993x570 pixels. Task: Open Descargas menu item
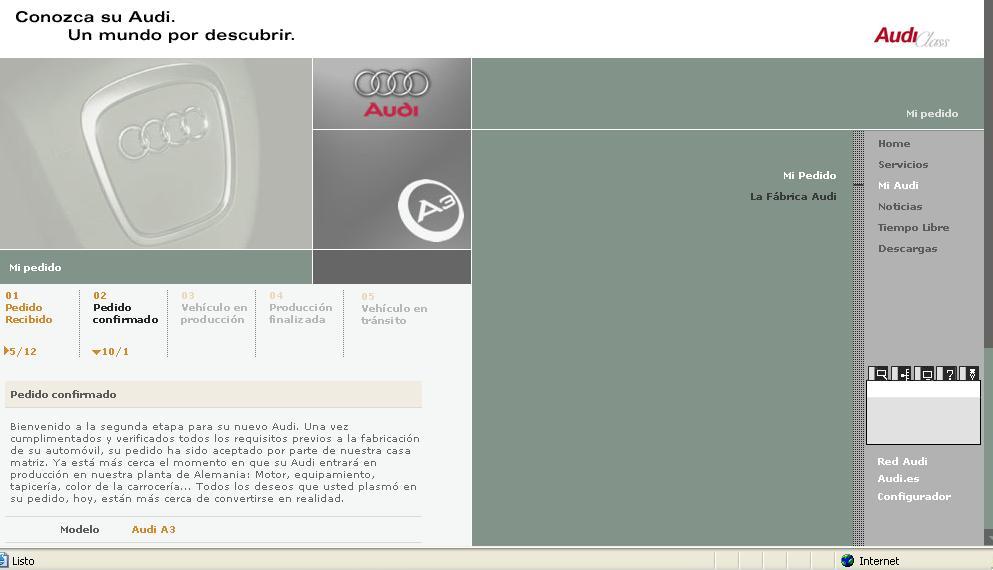click(908, 248)
